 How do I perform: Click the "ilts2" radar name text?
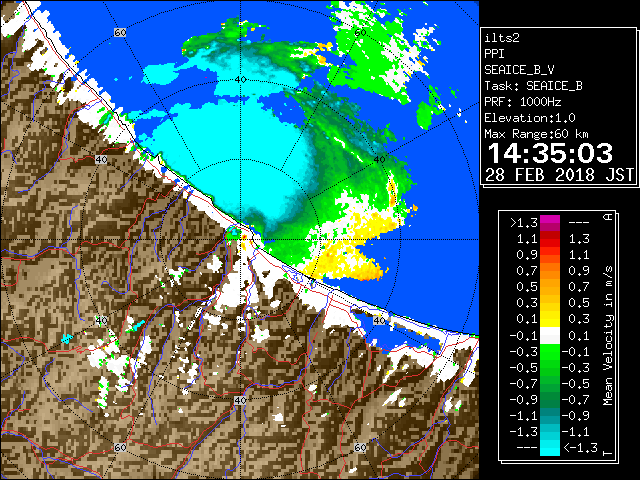pyautogui.click(x=502, y=38)
